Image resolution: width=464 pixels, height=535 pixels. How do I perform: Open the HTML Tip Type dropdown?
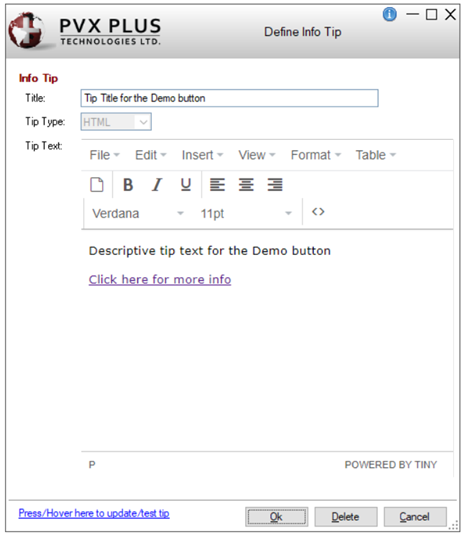(116, 122)
